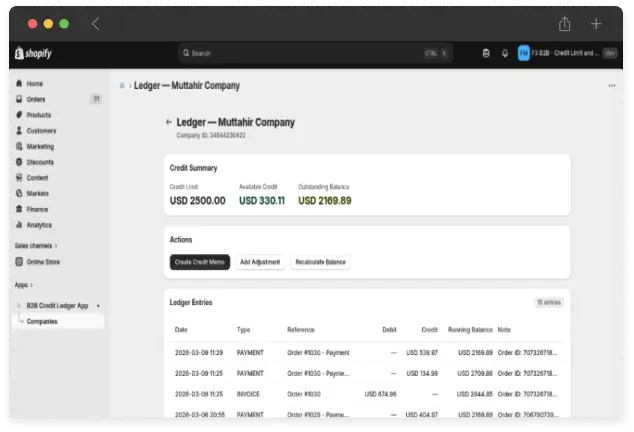Viewport: 634px width, 432px height.
Task: Open the Sidekick assistant icon
Action: (486, 53)
